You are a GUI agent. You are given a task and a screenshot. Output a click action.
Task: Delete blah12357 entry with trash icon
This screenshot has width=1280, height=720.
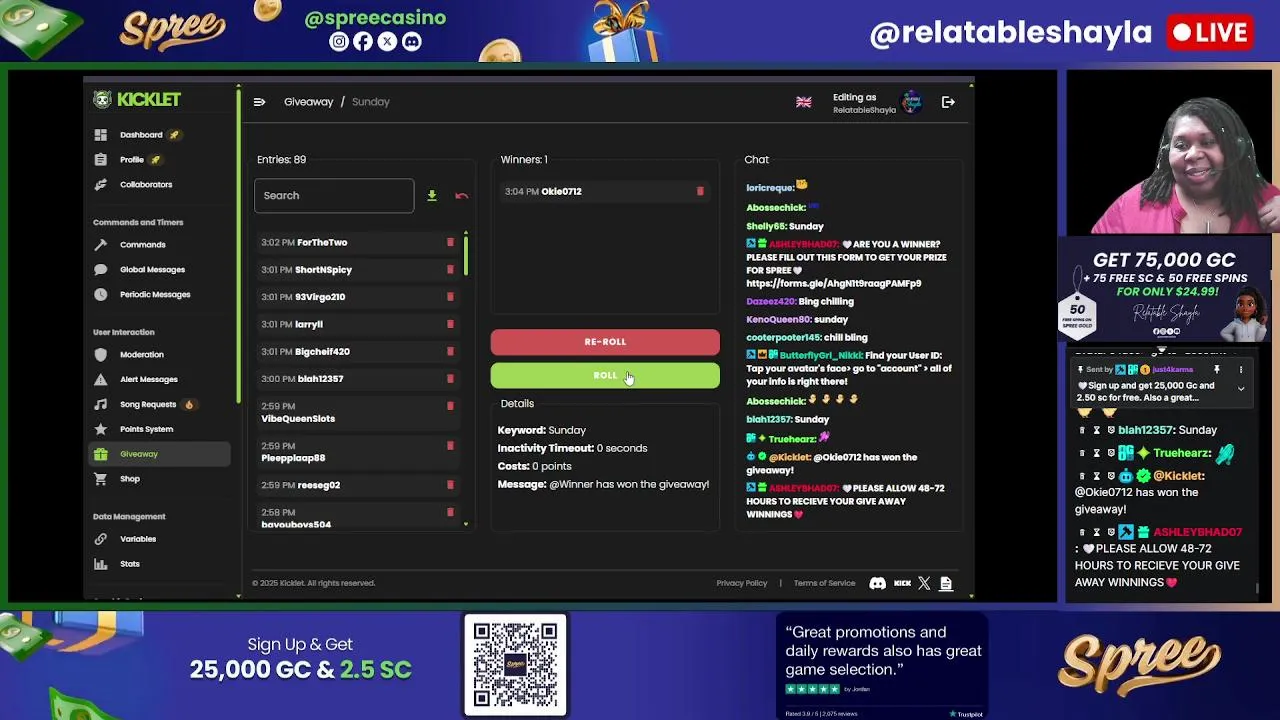coord(450,378)
